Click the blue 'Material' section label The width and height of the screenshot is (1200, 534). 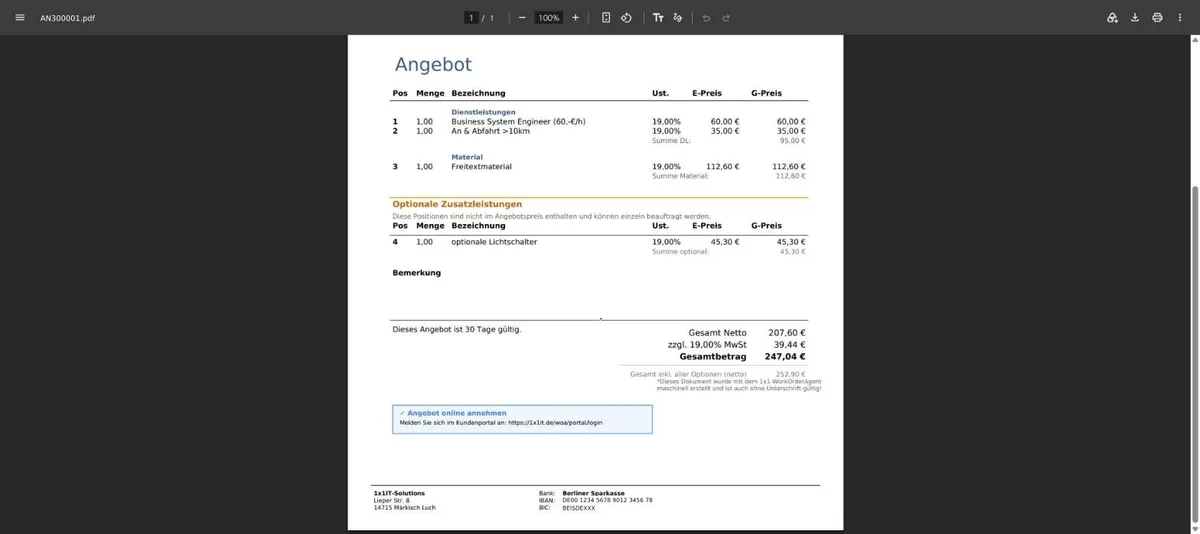click(x=467, y=157)
